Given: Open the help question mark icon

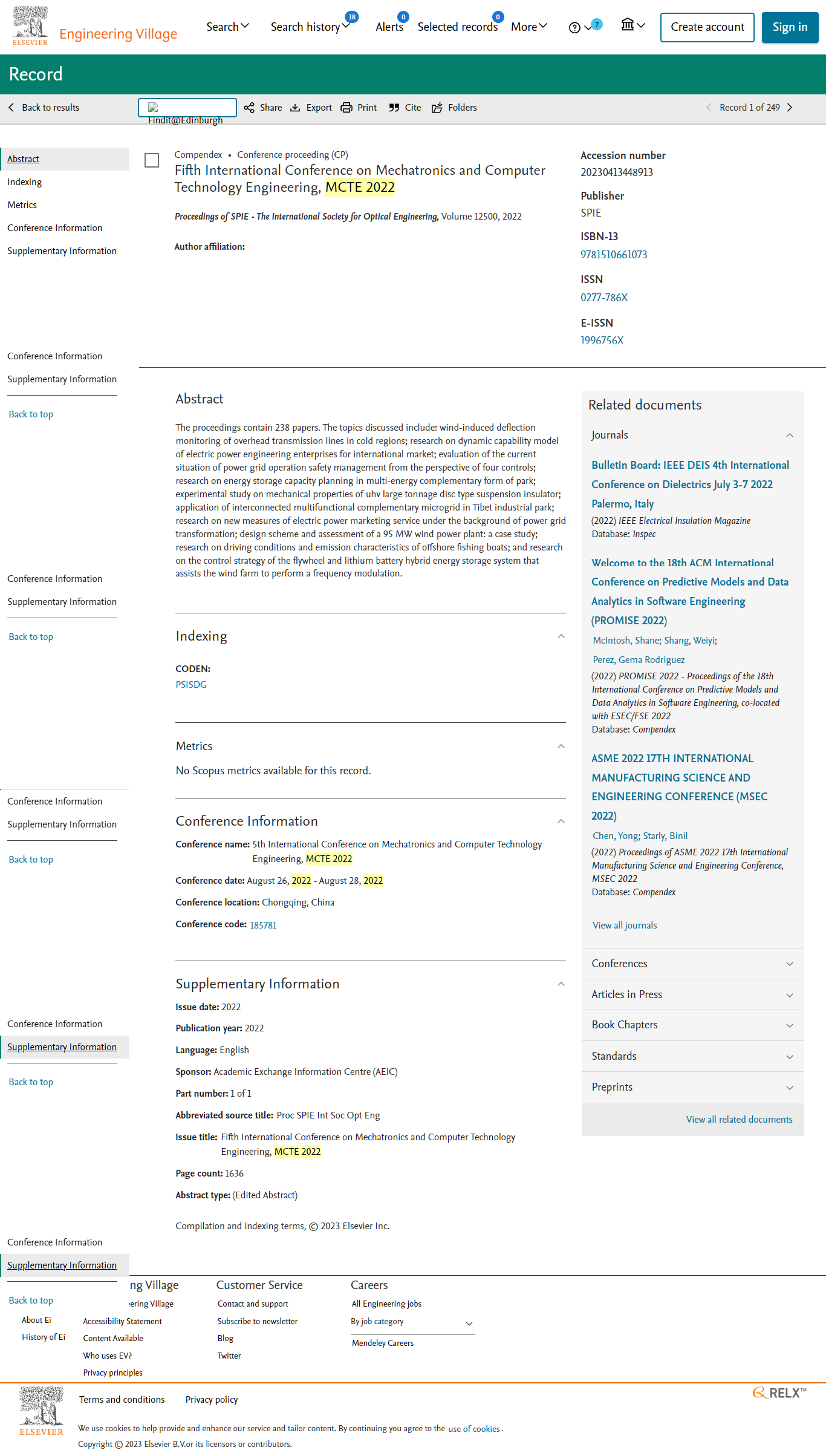Looking at the screenshot, I should pyautogui.click(x=574, y=27).
